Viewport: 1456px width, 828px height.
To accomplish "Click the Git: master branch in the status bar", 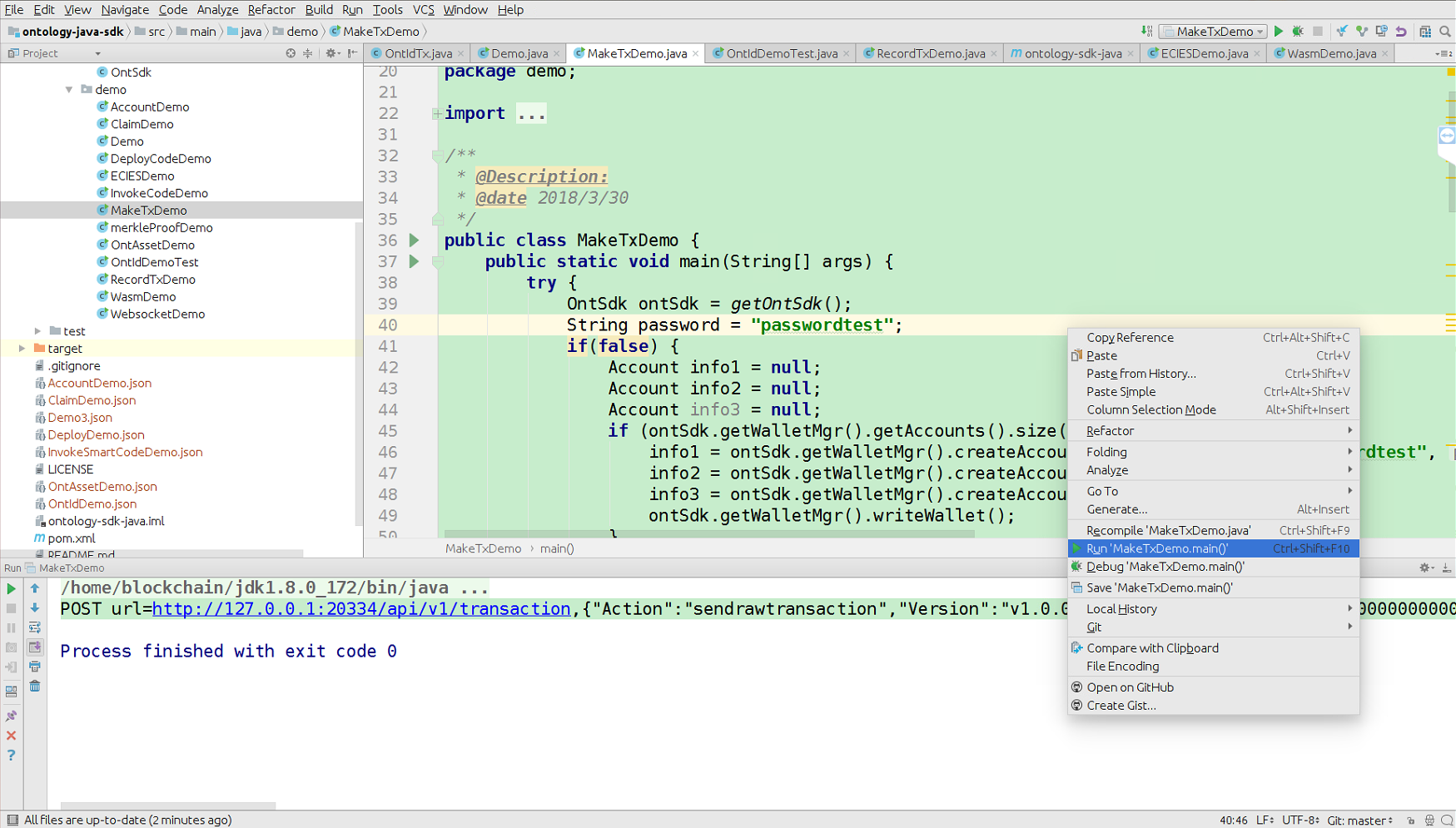I will pos(1360,821).
